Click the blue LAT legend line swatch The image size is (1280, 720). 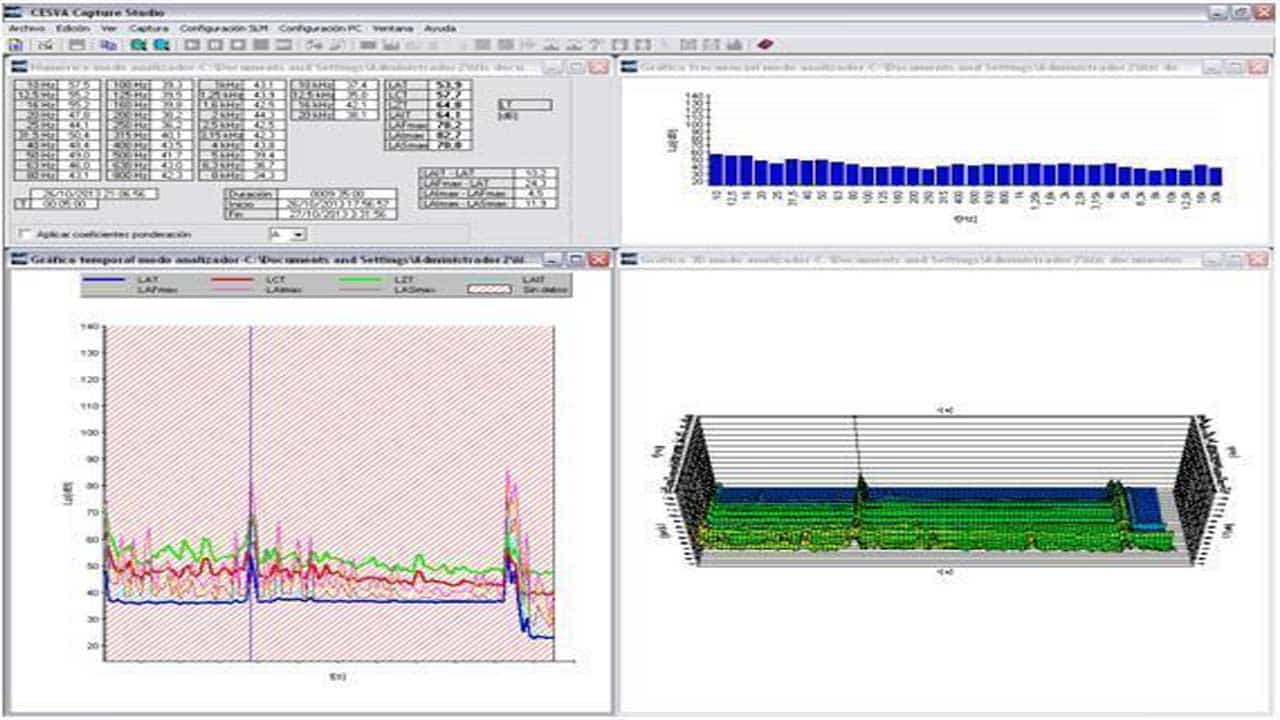click(113, 282)
